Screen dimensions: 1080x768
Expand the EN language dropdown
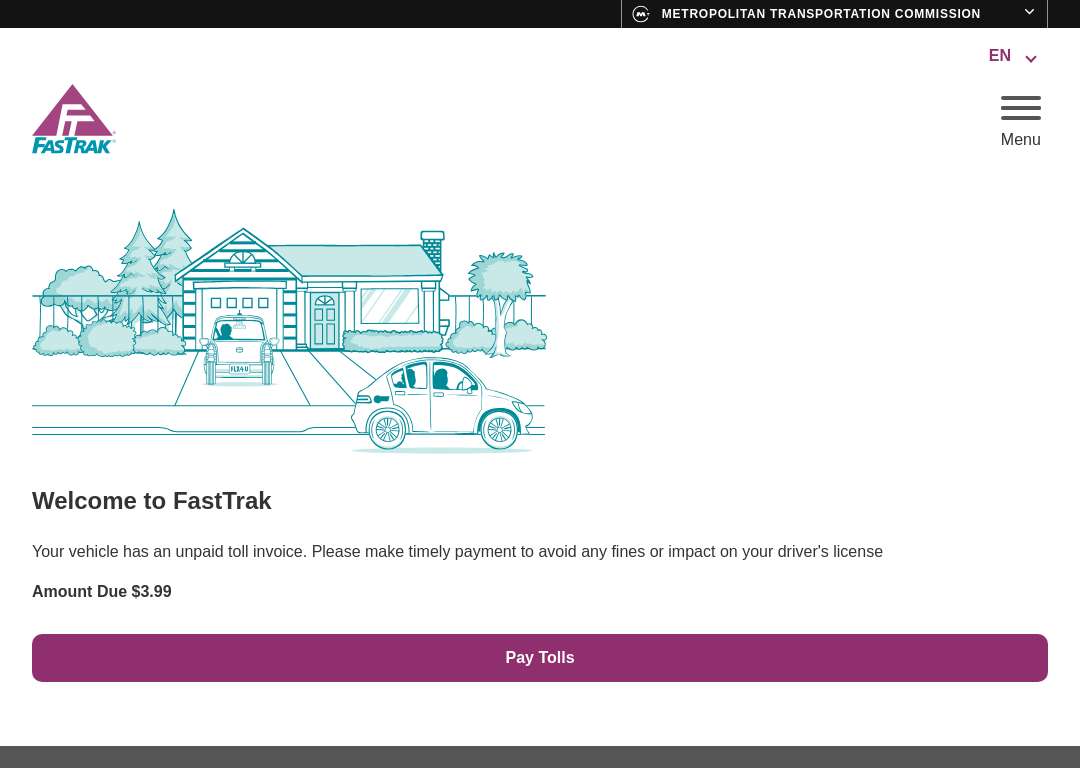click(1012, 56)
